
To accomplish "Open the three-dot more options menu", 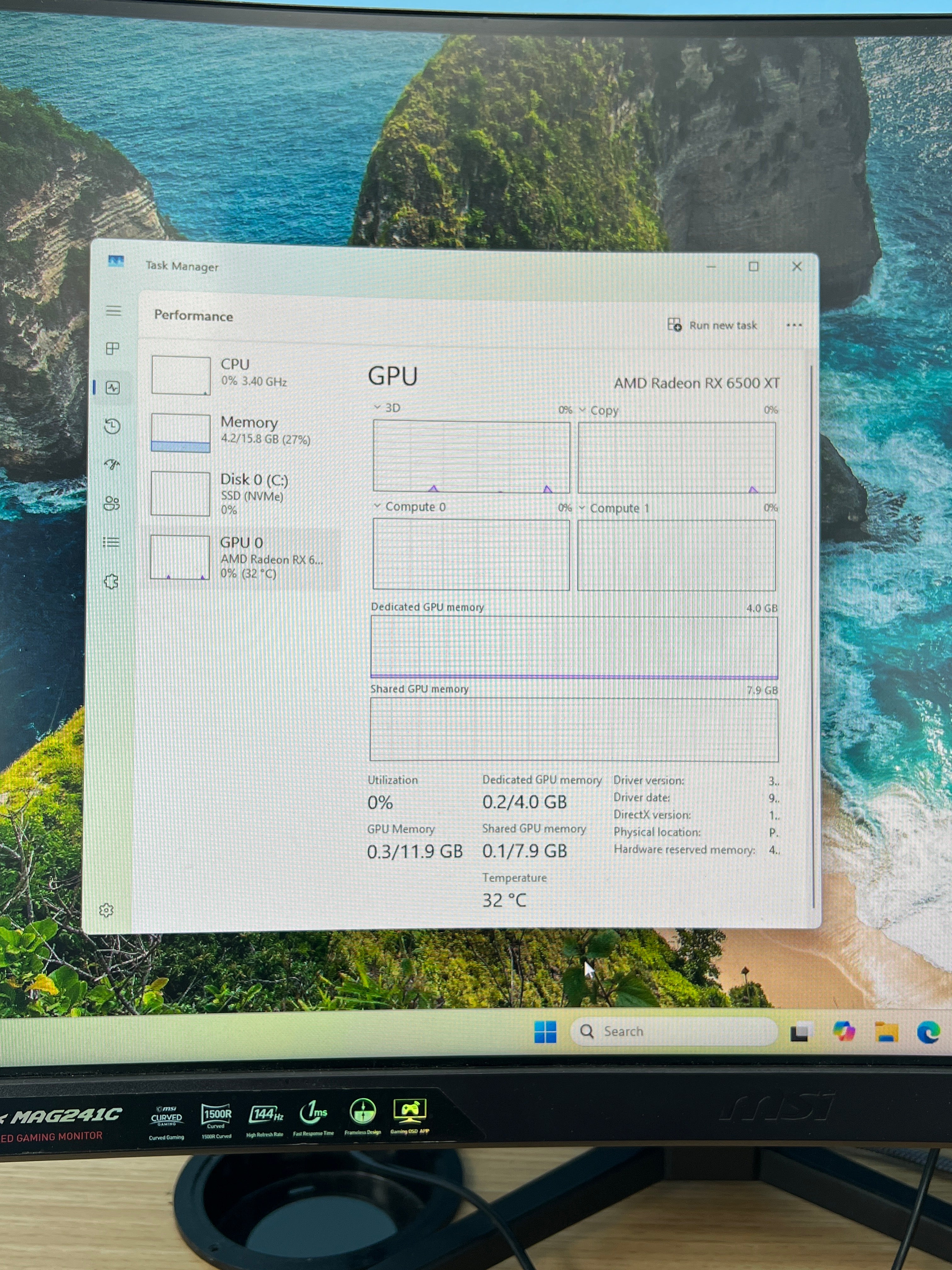I will (794, 325).
